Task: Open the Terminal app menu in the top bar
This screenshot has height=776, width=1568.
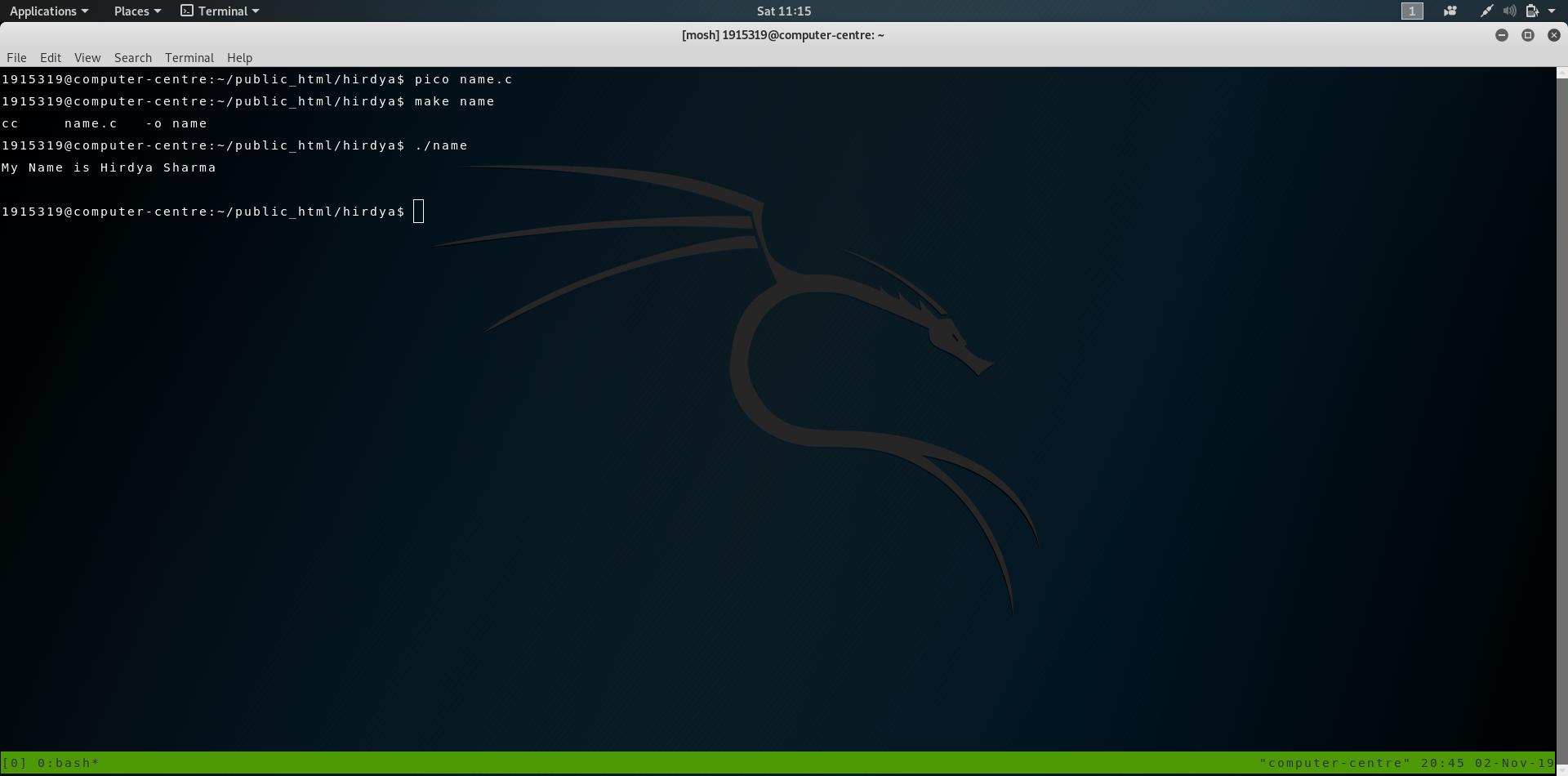Action: tap(220, 11)
